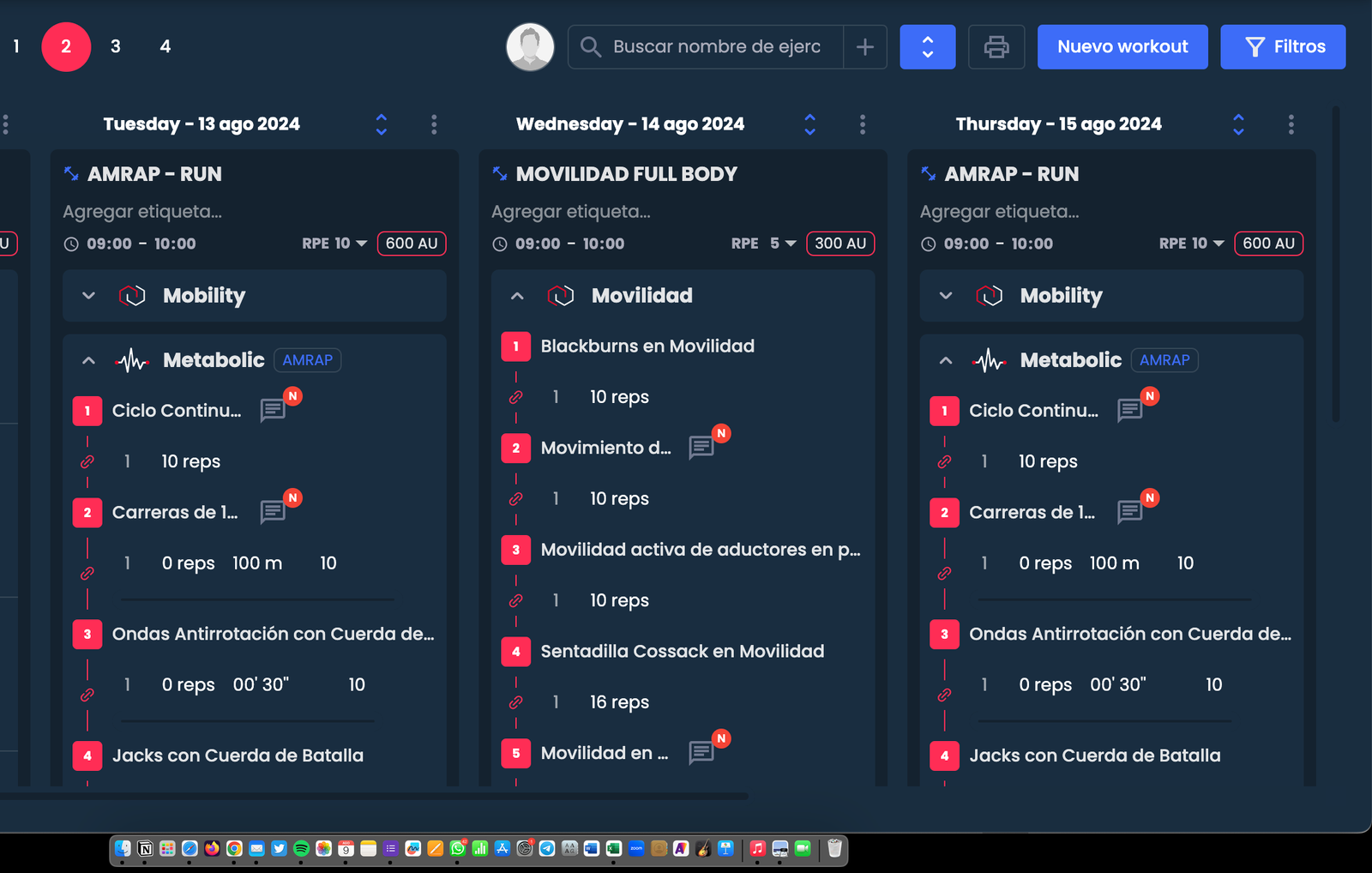Click Wednesday's 300 AU badge
1372x873 pixels.
[x=840, y=244]
